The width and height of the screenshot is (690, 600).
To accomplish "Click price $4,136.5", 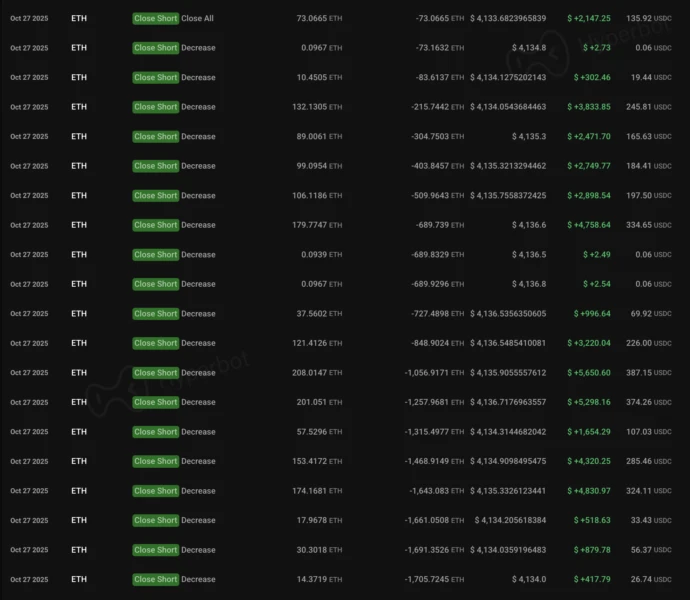I will [529, 254].
